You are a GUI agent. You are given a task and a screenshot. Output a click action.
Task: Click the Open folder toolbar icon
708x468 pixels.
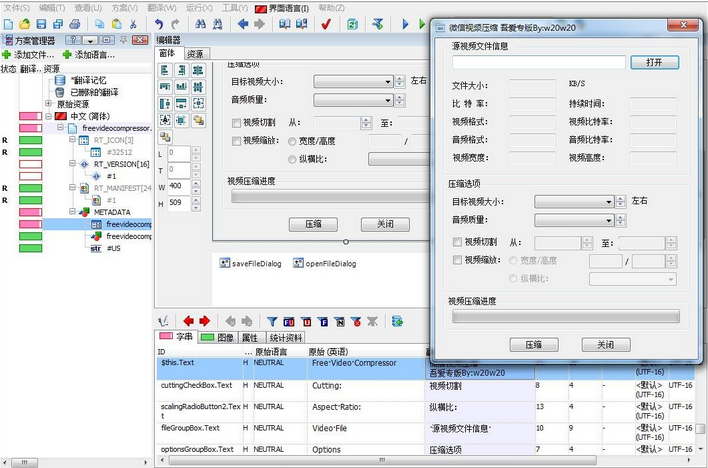click(x=24, y=24)
